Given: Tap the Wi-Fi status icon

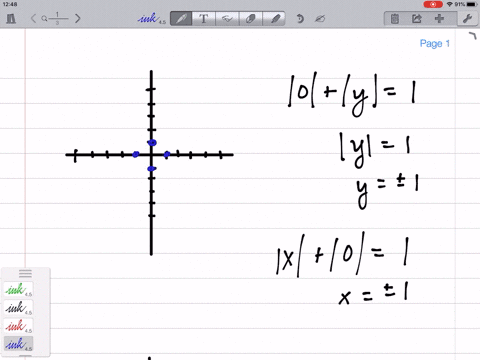Looking at the screenshot, I should (450, 4).
